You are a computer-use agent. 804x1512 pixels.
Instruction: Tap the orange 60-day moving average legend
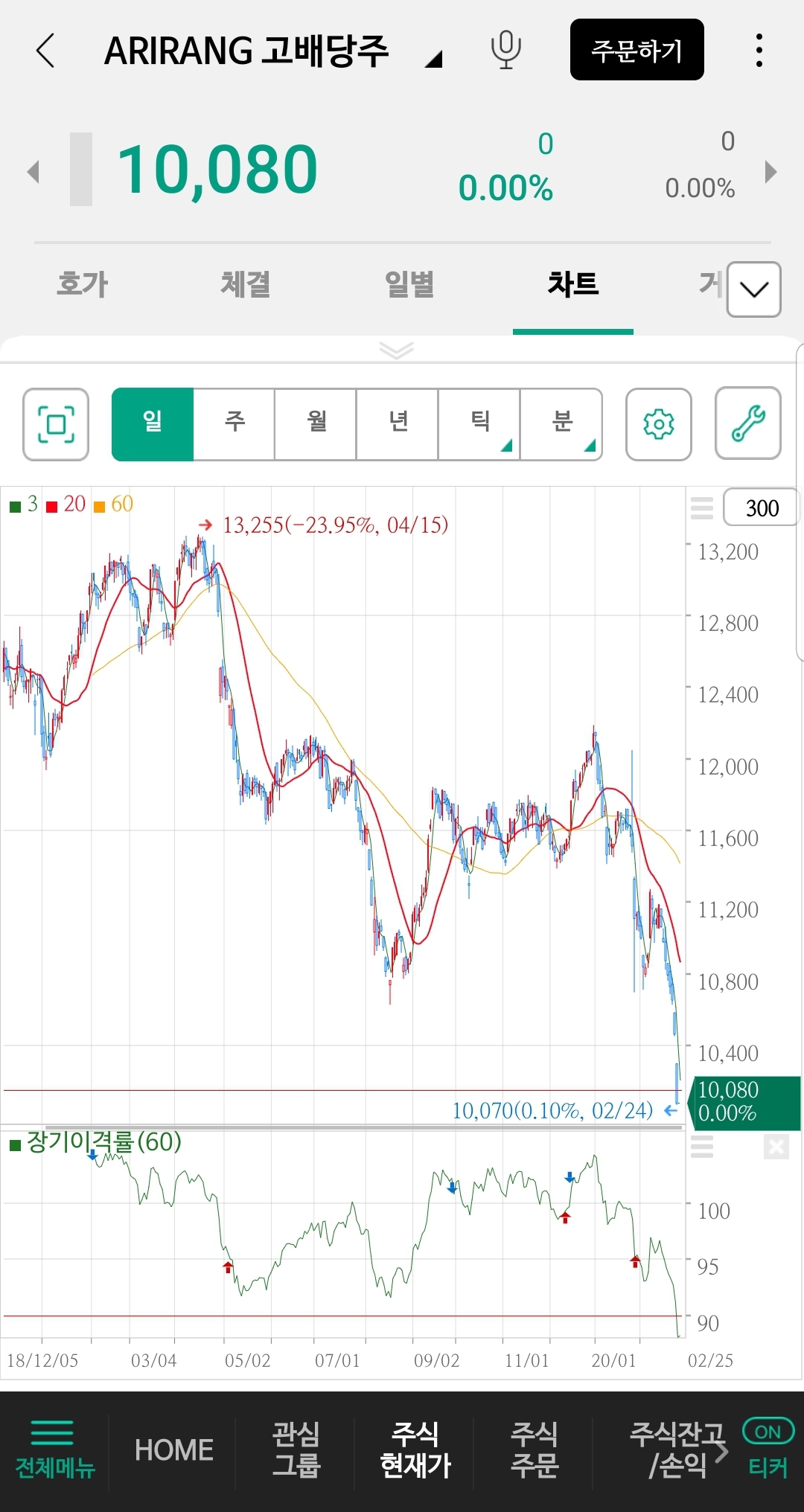pos(113,504)
